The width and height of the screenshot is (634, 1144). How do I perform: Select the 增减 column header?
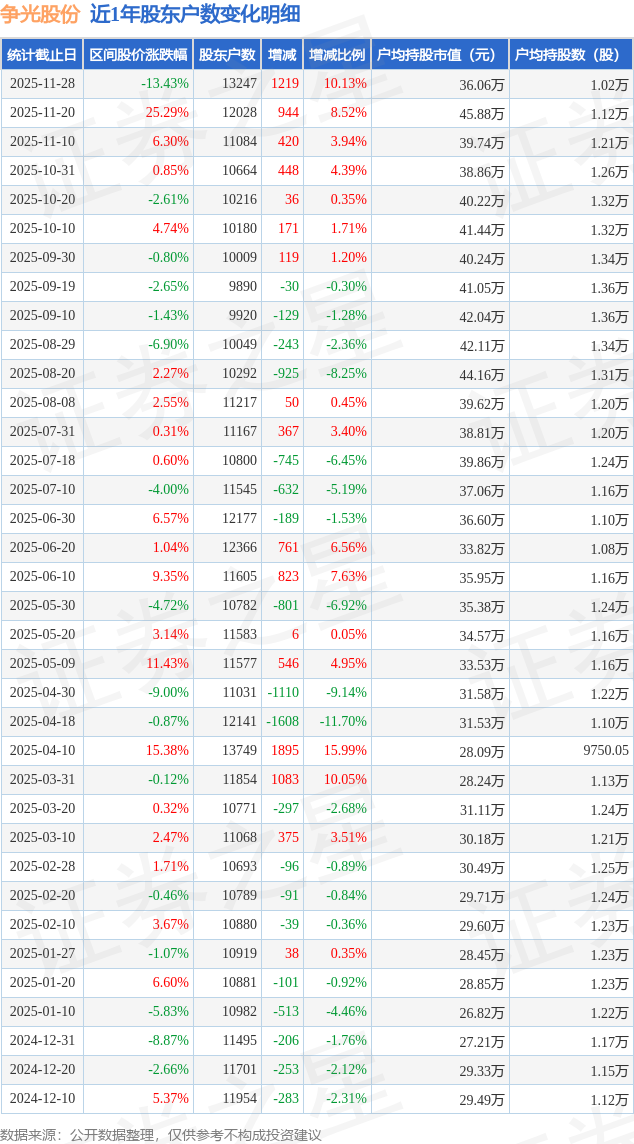coord(282,55)
